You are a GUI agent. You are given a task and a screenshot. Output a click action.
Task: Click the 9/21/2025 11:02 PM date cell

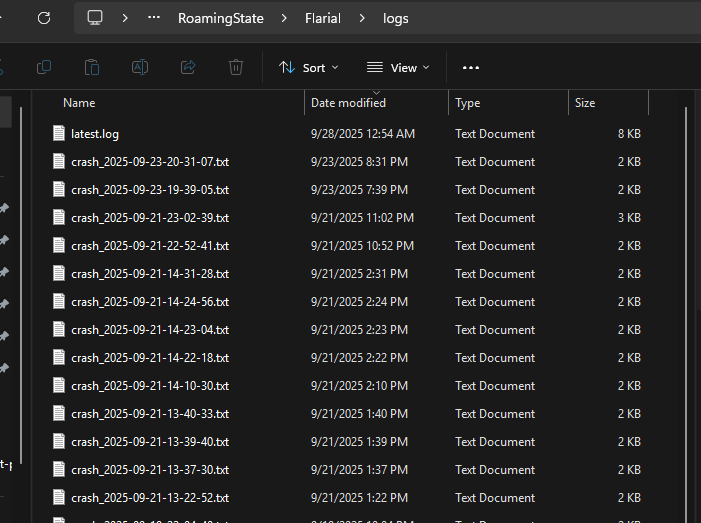point(363,218)
